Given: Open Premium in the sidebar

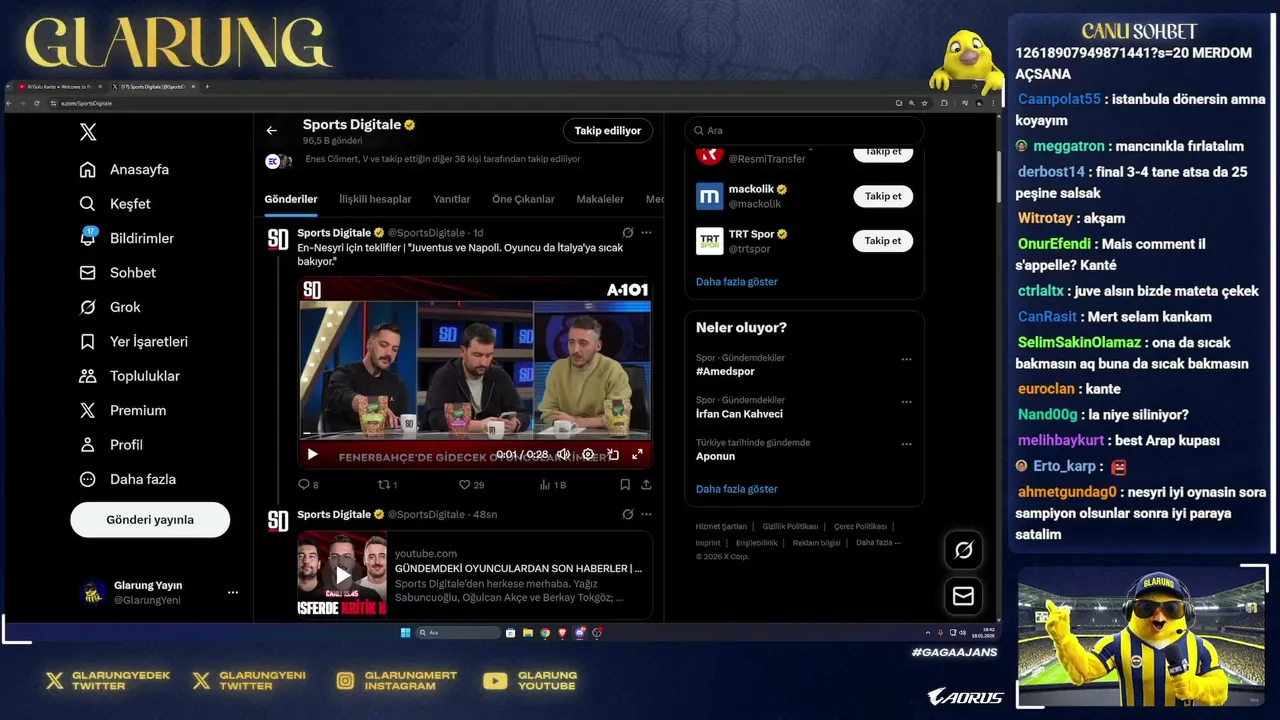Looking at the screenshot, I should [x=123, y=410].
